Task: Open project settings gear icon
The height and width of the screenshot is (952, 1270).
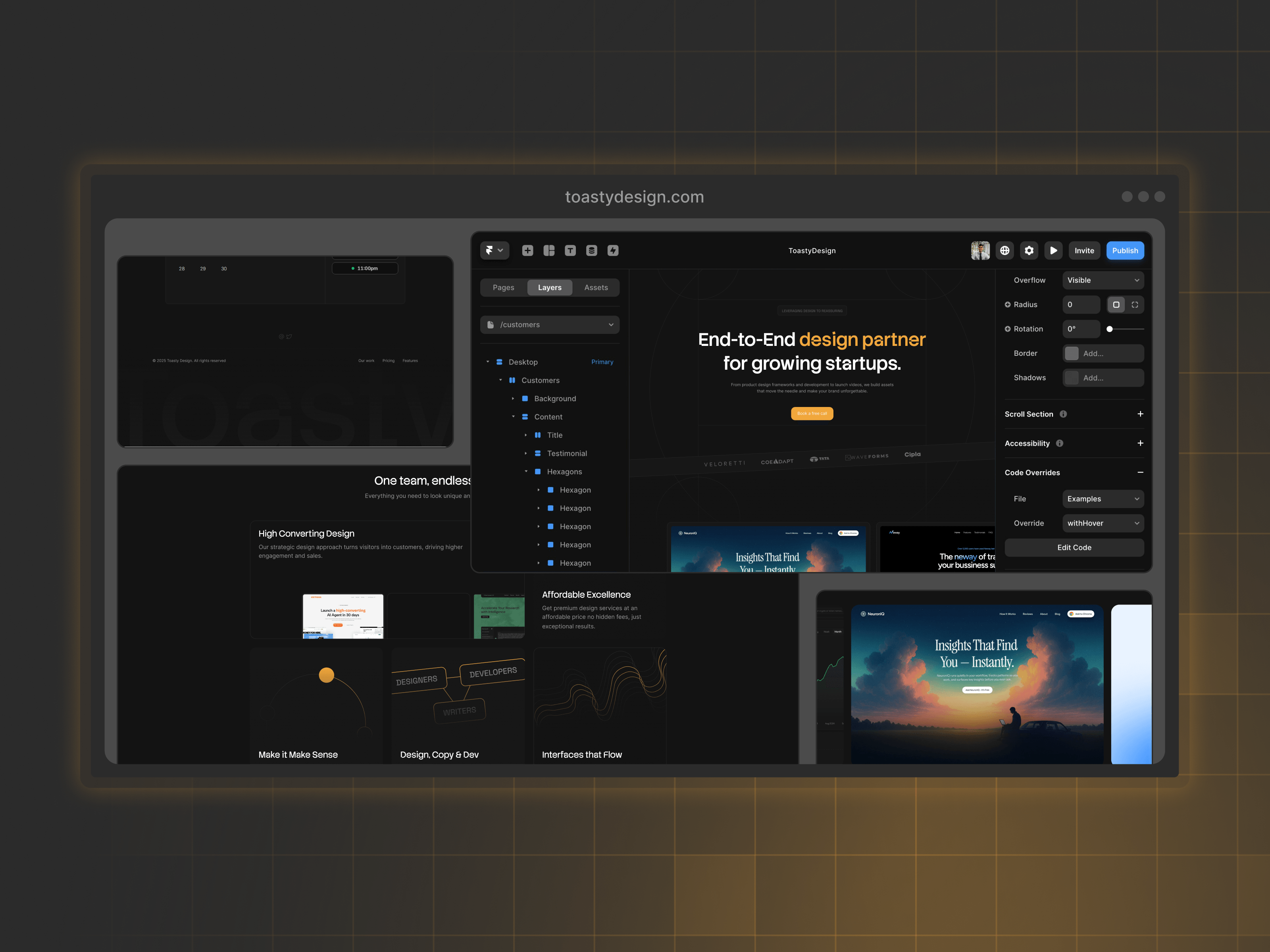Action: pyautogui.click(x=1029, y=250)
